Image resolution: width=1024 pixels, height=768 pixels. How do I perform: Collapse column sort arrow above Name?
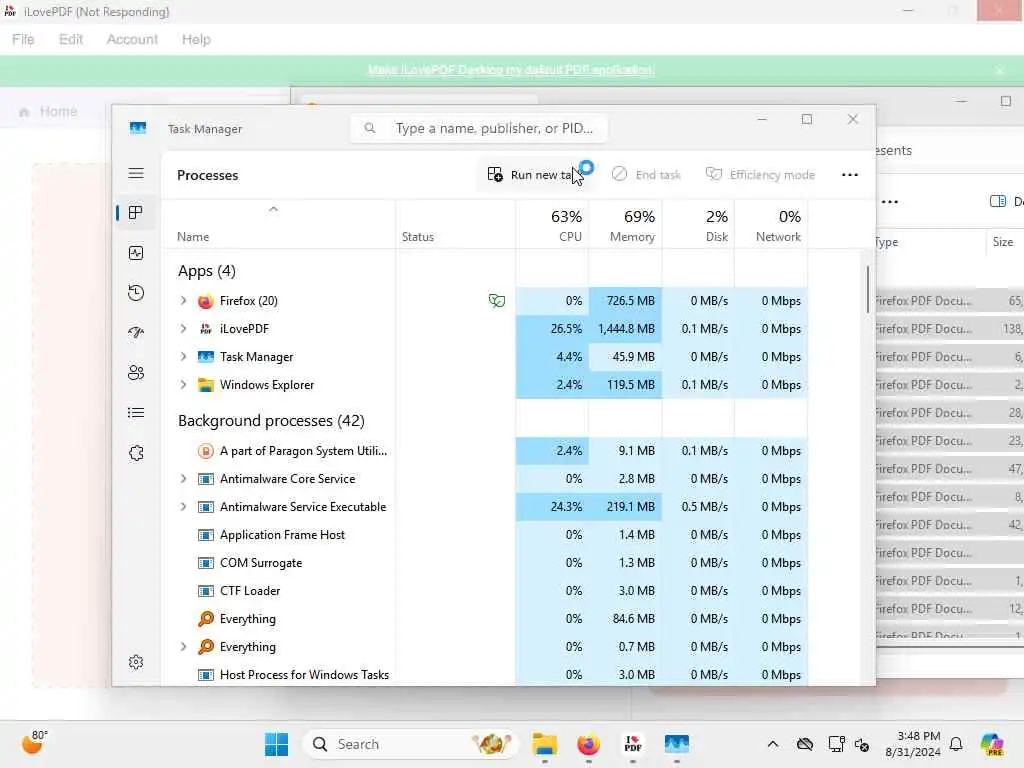(x=274, y=209)
